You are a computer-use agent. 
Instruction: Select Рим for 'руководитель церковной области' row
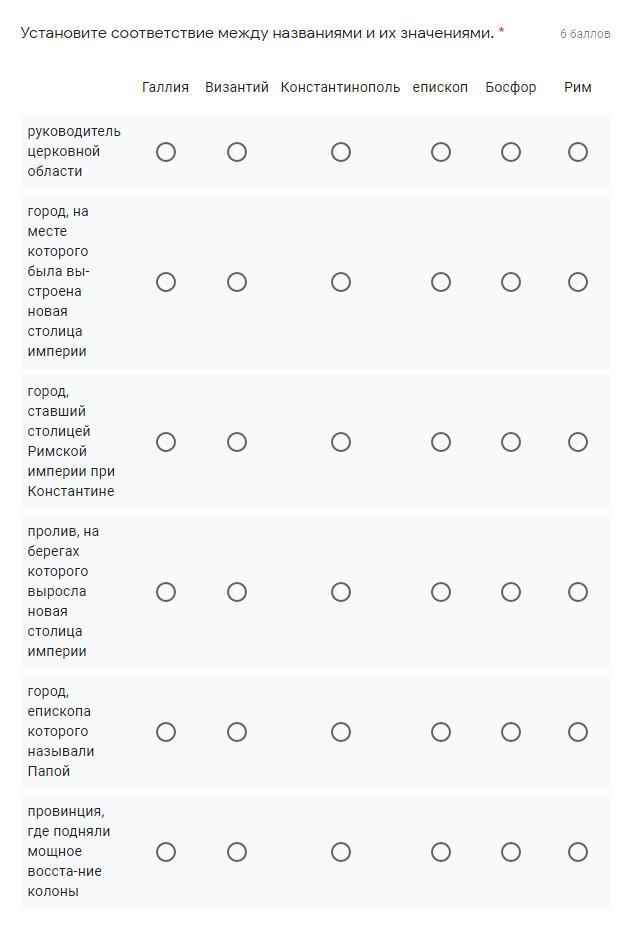[x=578, y=152]
